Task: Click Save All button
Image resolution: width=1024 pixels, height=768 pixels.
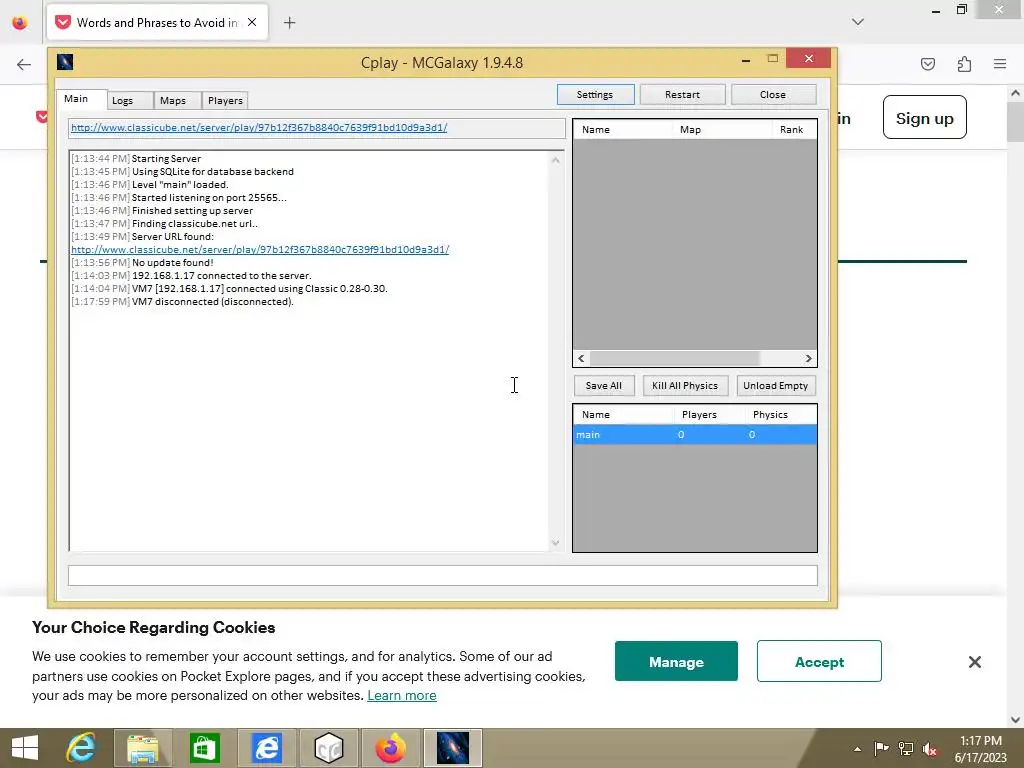Action: 603,386
